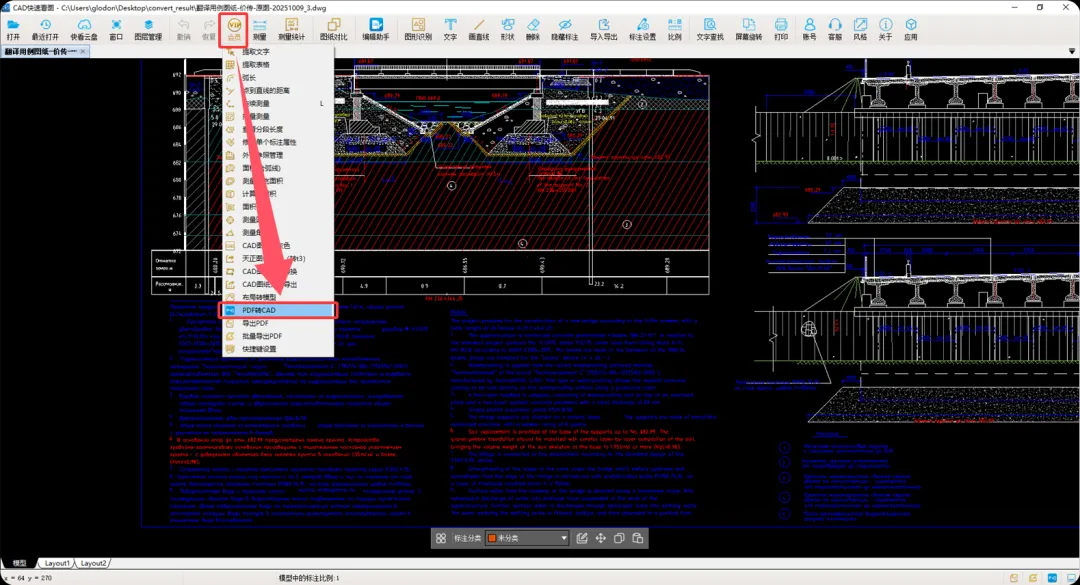This screenshot has width=1080, height=585.
Task: Open the 最近打开 recent files list
Action: click(x=45, y=28)
